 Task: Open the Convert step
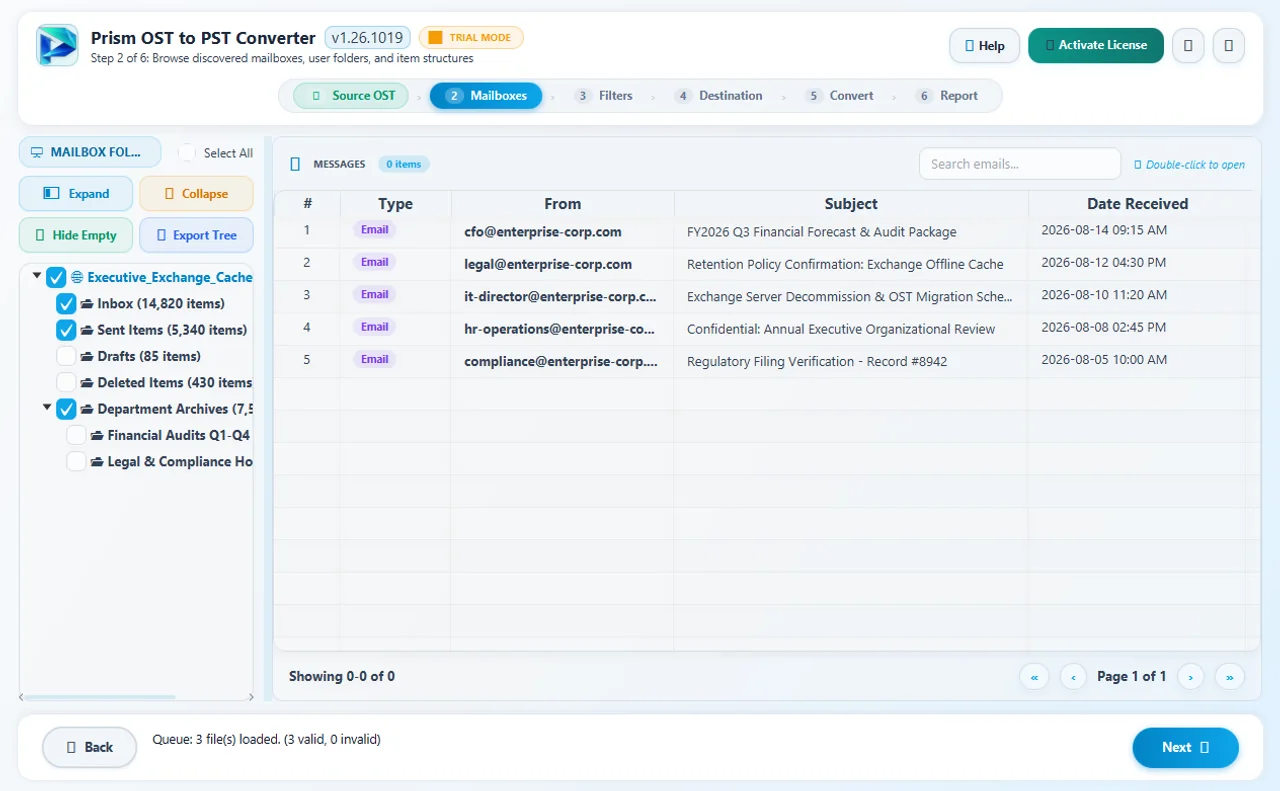coord(840,96)
